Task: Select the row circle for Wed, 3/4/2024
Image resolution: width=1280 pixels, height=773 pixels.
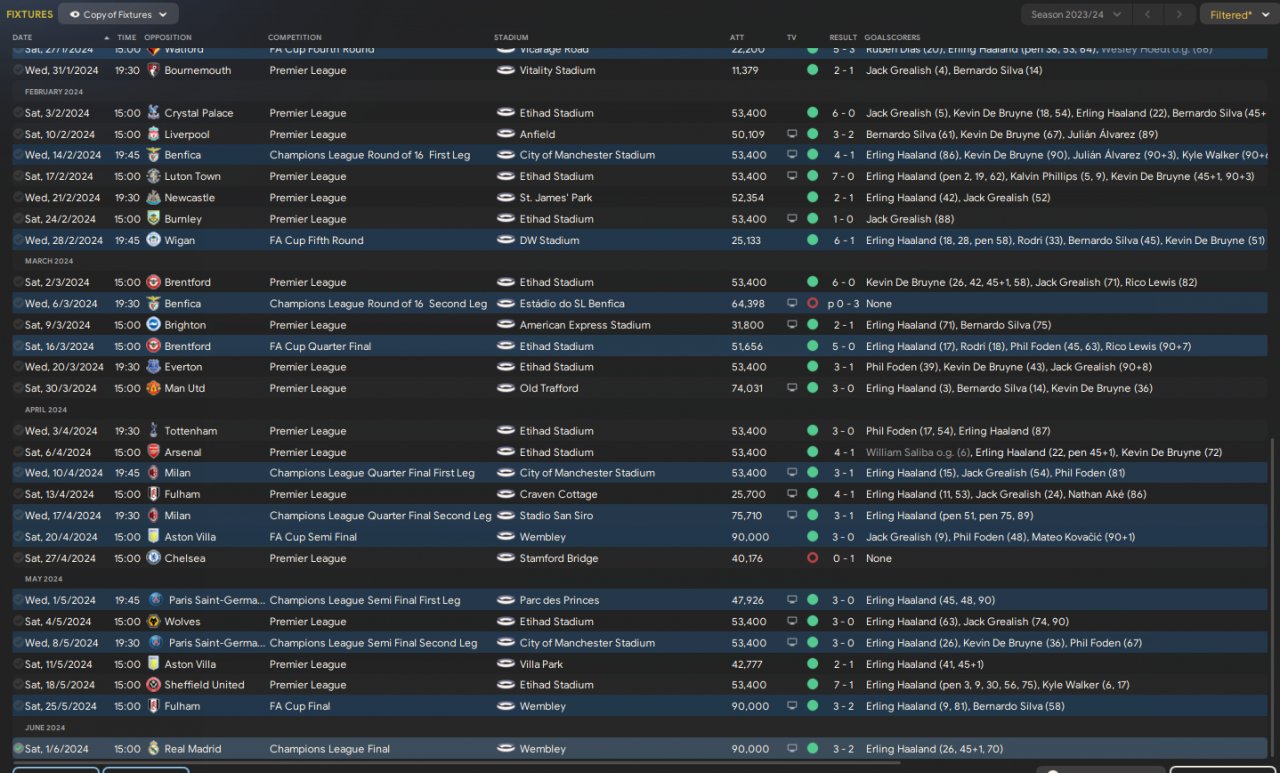Action: click(18, 431)
